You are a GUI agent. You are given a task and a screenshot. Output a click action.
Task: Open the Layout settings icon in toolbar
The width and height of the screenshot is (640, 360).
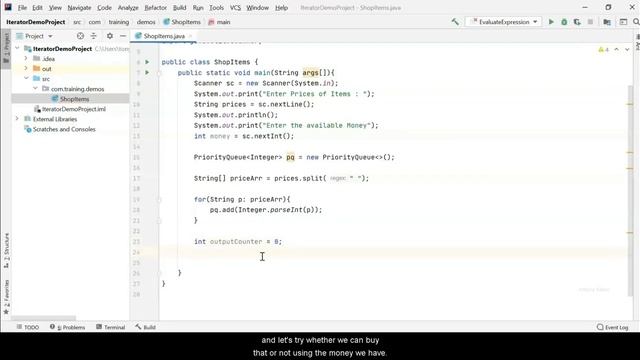point(623,22)
